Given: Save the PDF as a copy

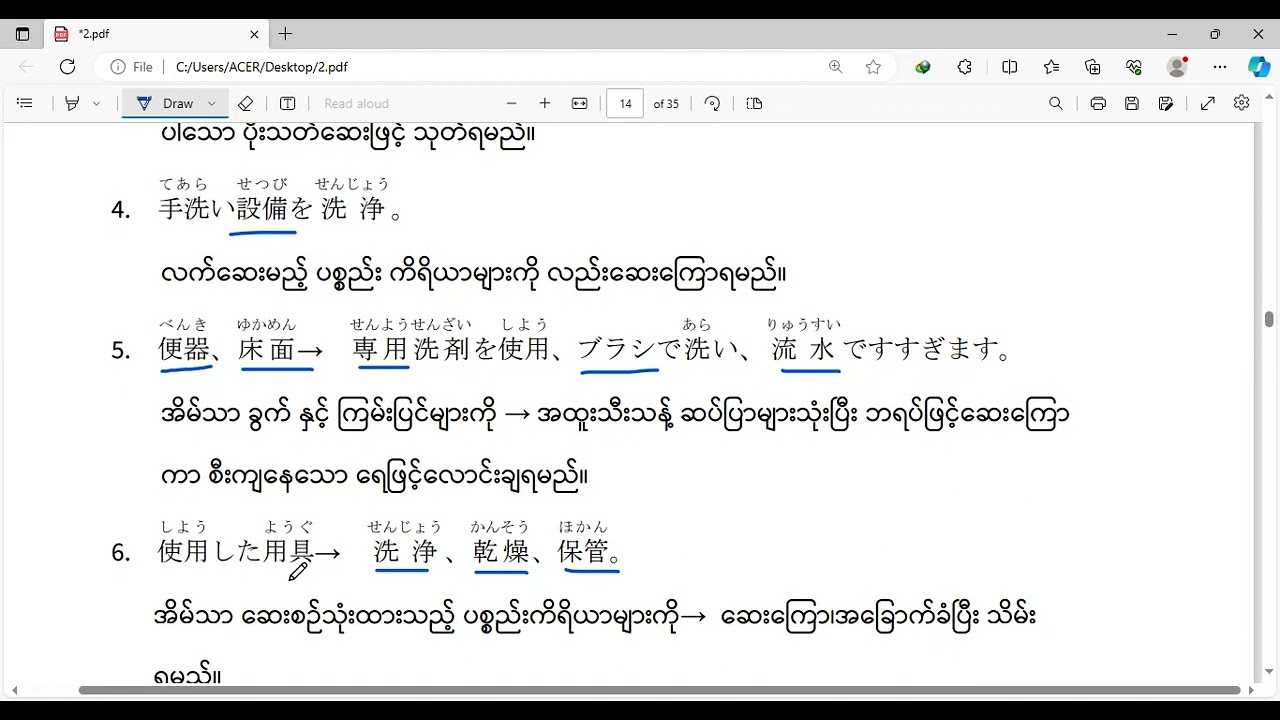Looking at the screenshot, I should click(x=1165, y=103).
